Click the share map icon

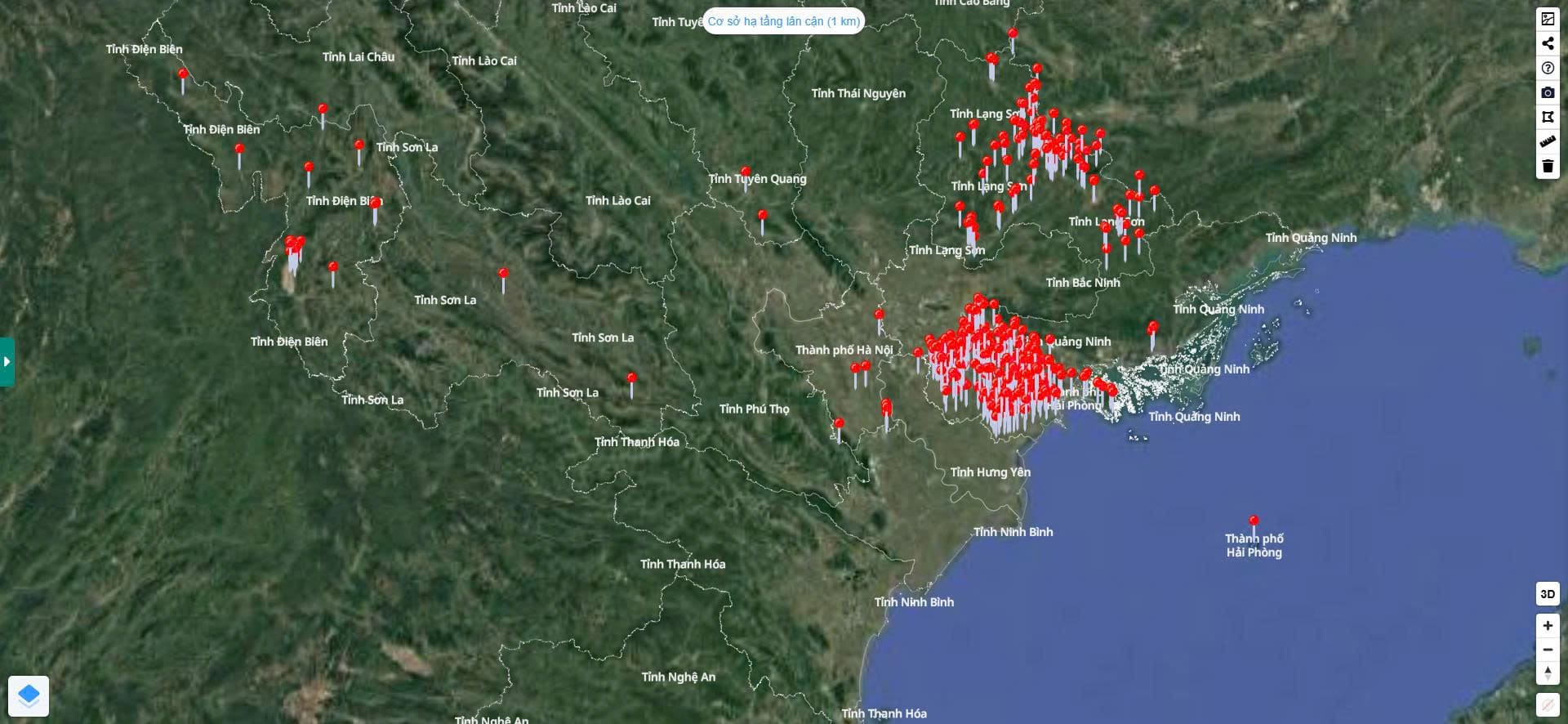coord(1548,43)
